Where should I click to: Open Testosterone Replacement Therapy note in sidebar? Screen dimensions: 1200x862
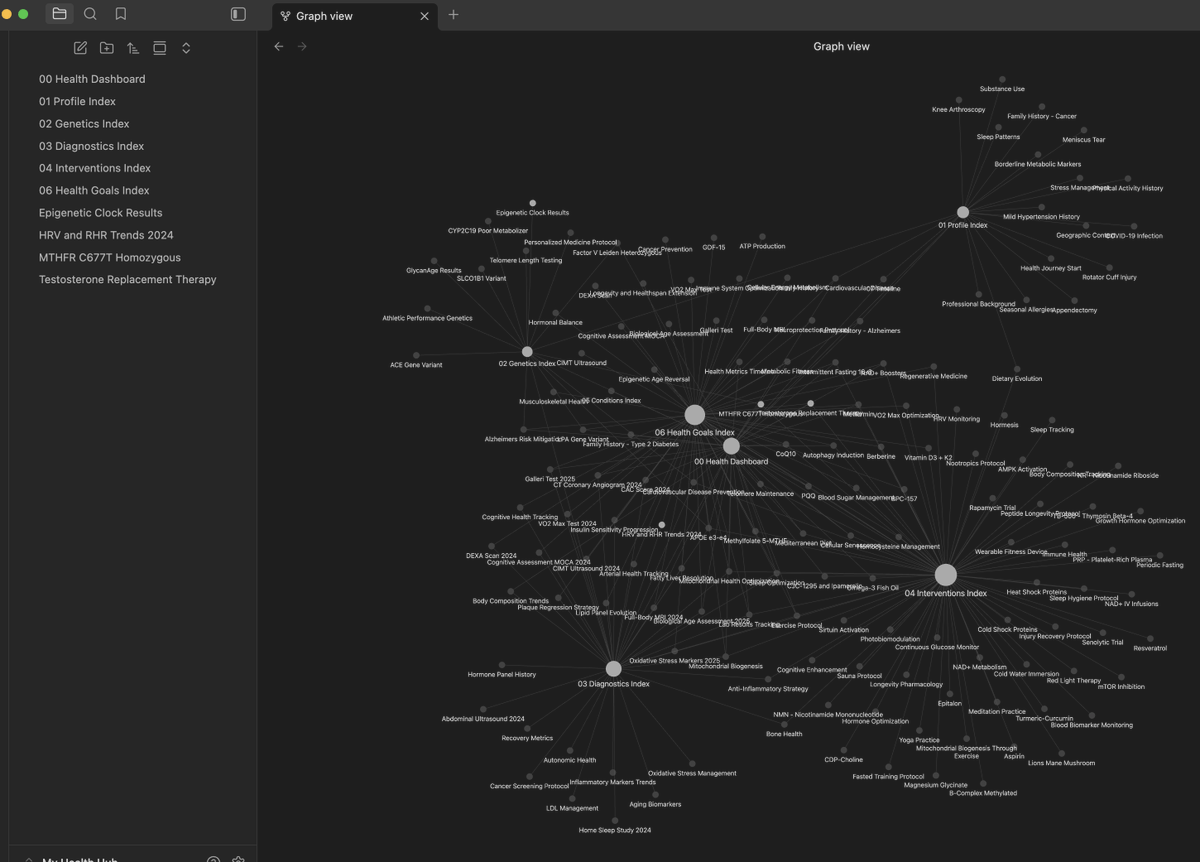tap(128, 280)
